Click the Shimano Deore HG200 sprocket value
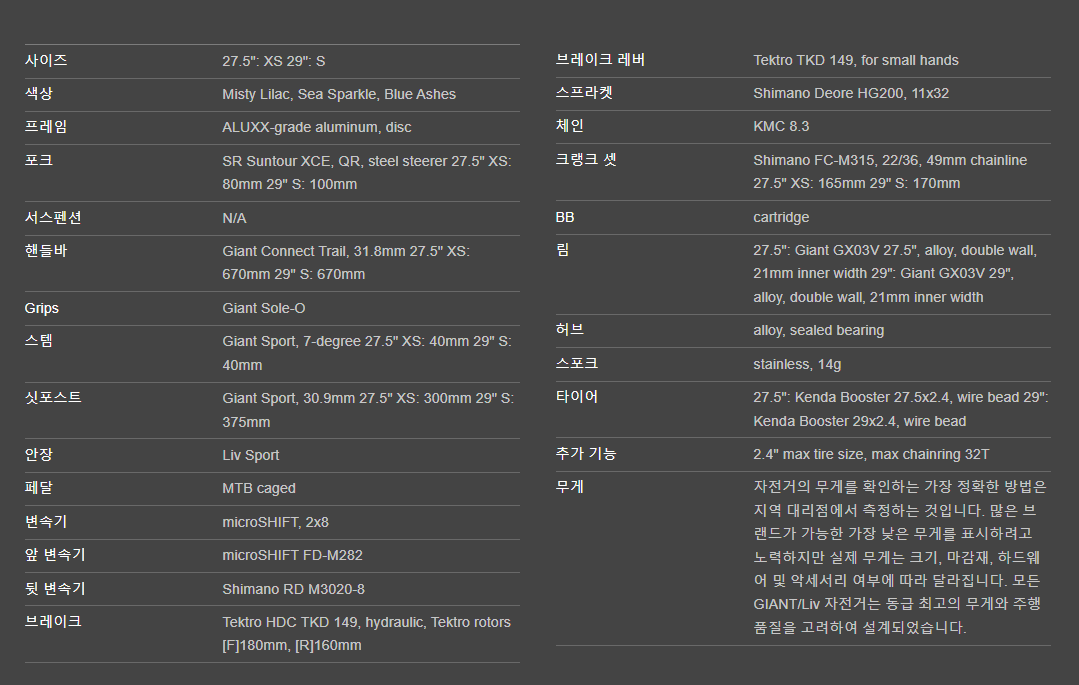This screenshot has width=1079, height=685. coord(851,93)
